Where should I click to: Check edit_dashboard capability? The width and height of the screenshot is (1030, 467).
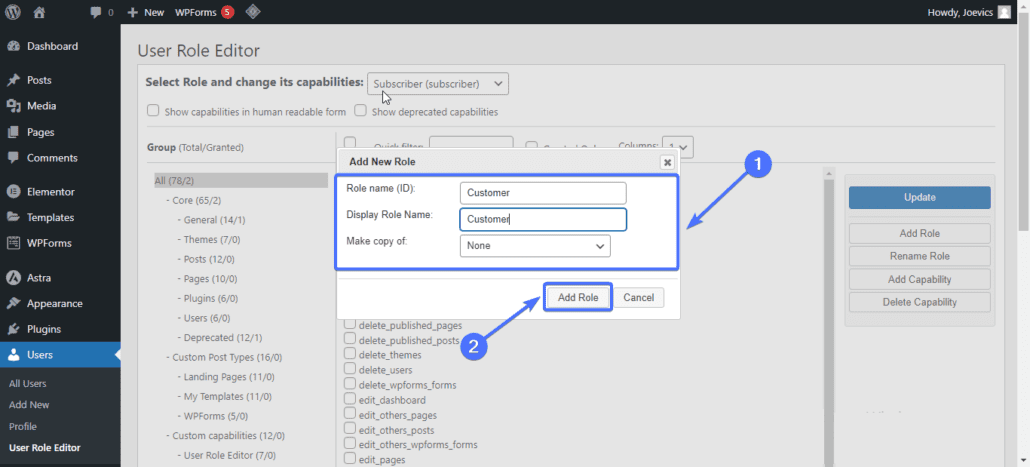click(x=350, y=399)
